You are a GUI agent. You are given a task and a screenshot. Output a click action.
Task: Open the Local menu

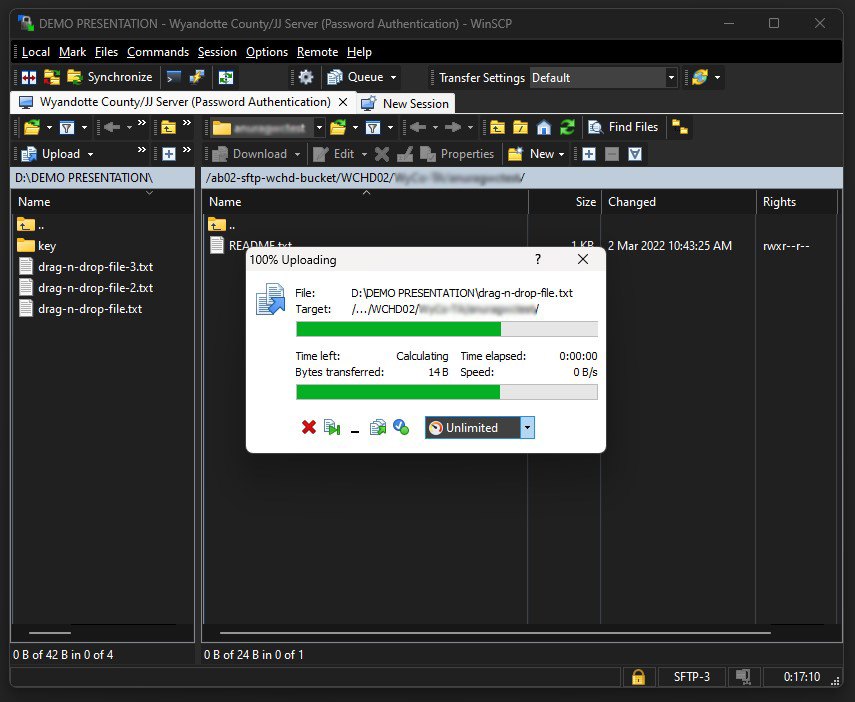pos(36,52)
